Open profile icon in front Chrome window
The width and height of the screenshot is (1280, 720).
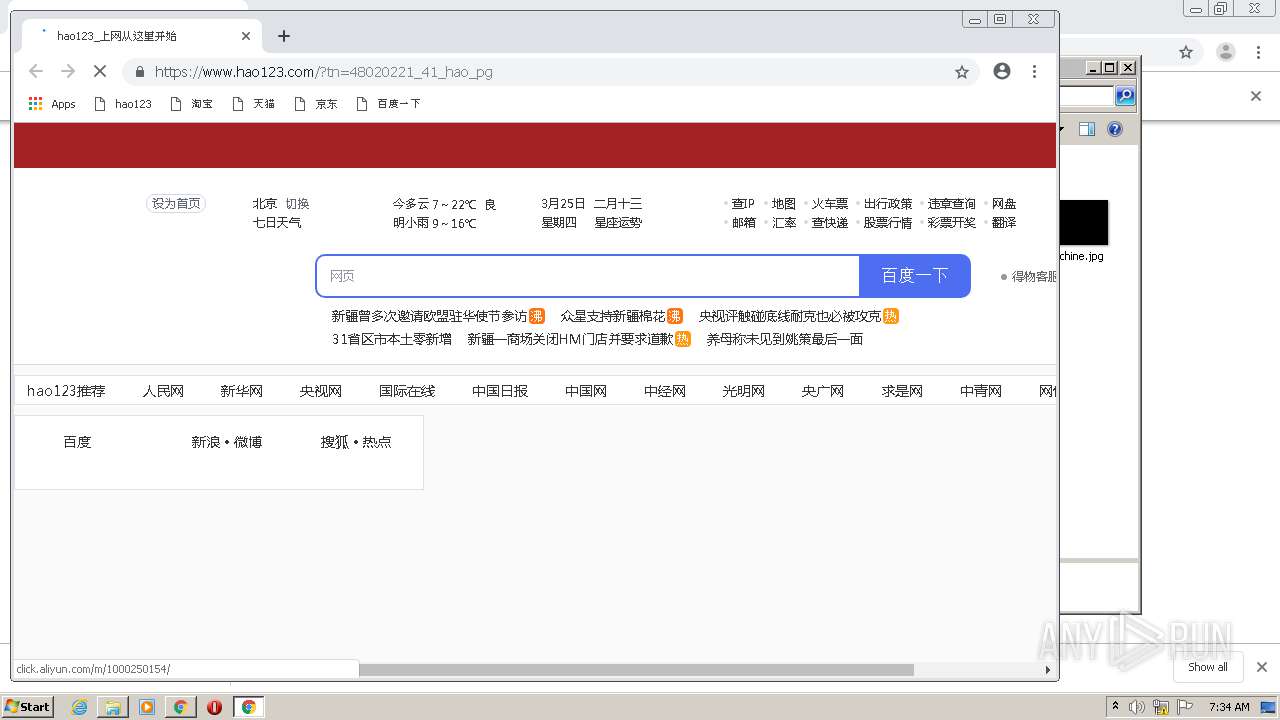(x=1002, y=72)
